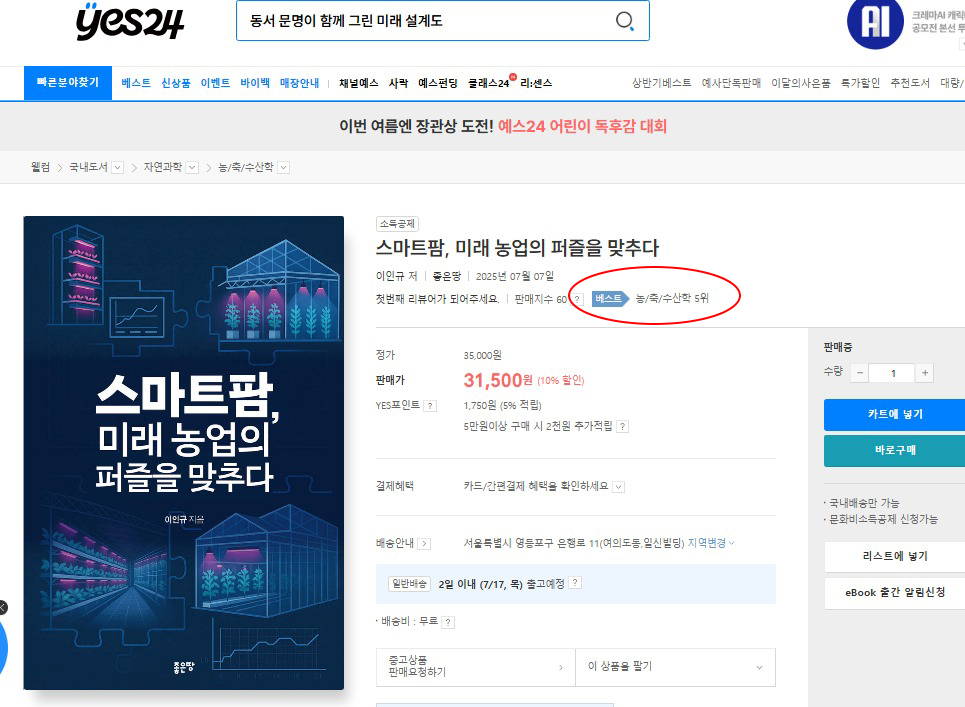This screenshot has width=965, height=707.
Task: Click the 농/축/수산학 5위 ranking link
Action: (x=672, y=298)
